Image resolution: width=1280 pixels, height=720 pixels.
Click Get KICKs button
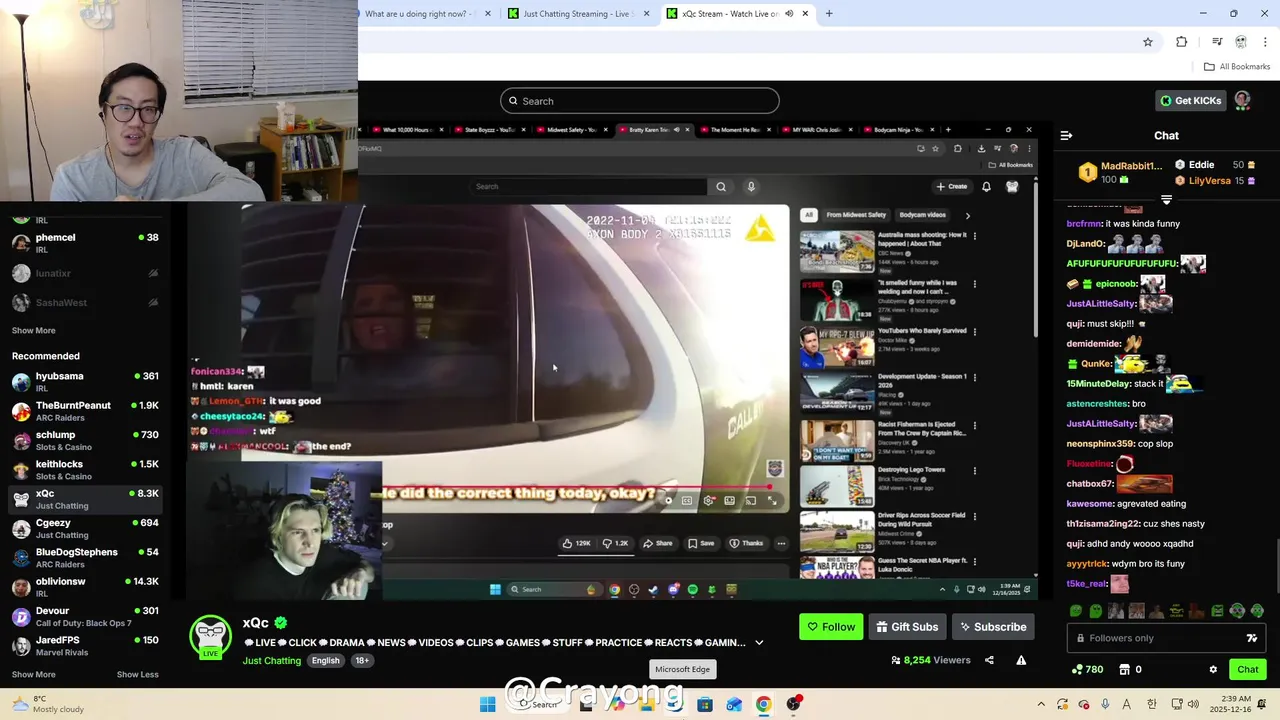pos(1190,100)
